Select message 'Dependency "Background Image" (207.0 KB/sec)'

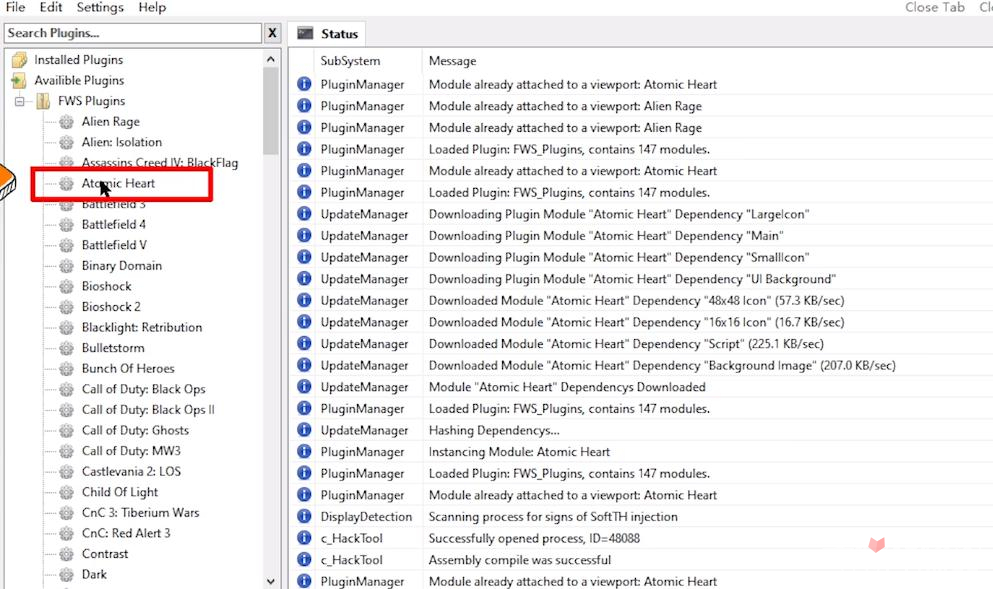(662, 365)
